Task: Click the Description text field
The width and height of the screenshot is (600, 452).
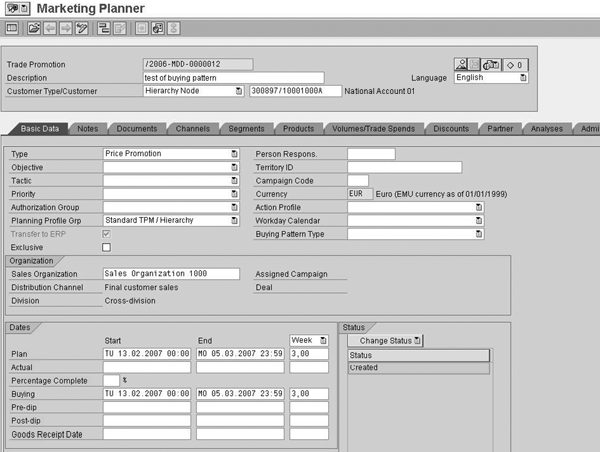Action: tap(234, 77)
